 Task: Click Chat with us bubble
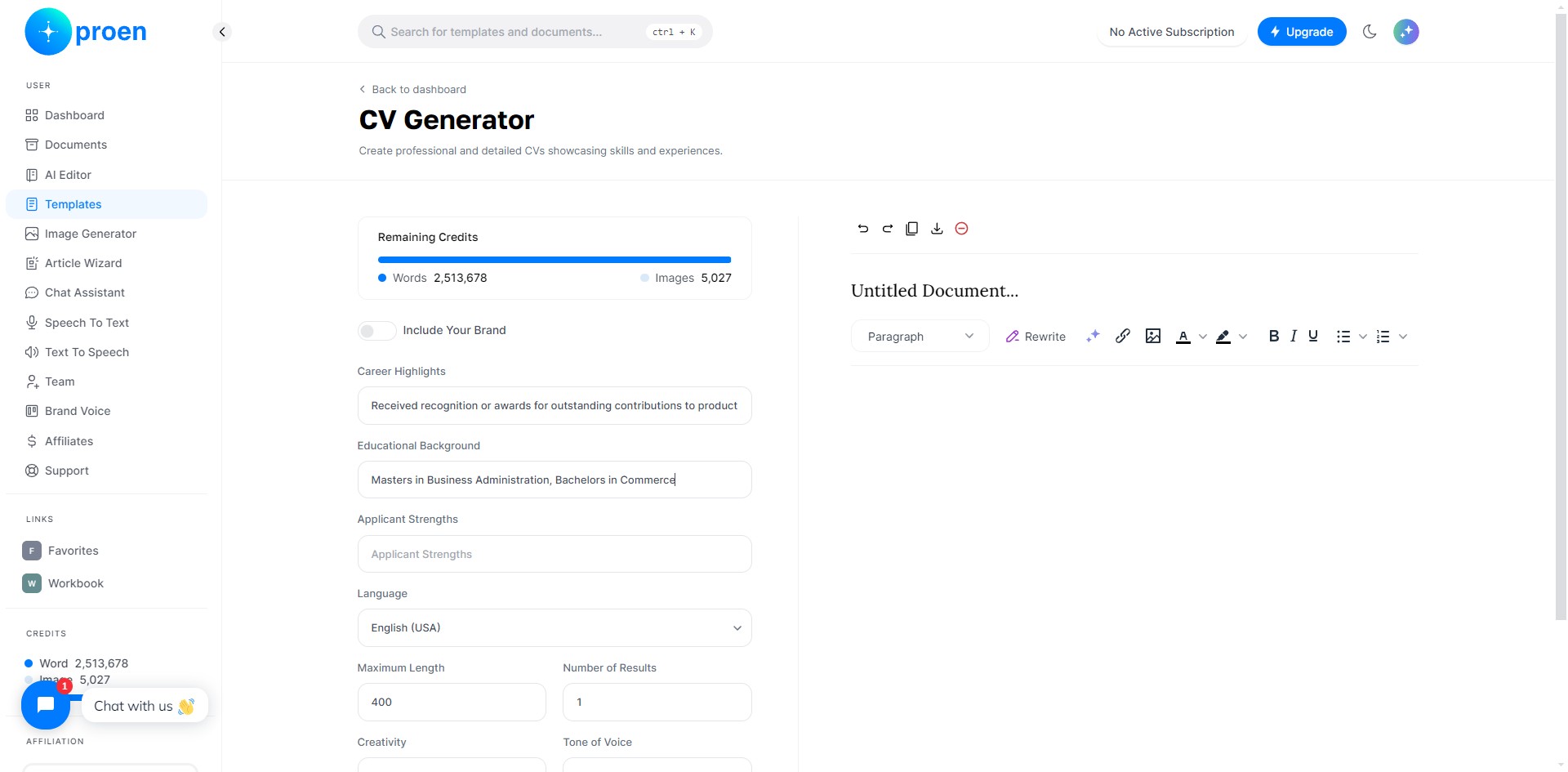[x=145, y=706]
